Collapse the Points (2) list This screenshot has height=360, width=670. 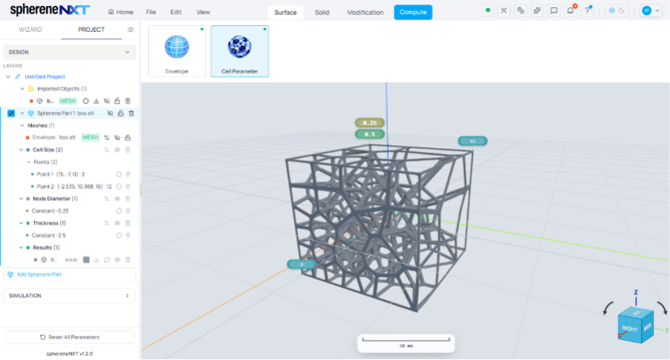29,162
